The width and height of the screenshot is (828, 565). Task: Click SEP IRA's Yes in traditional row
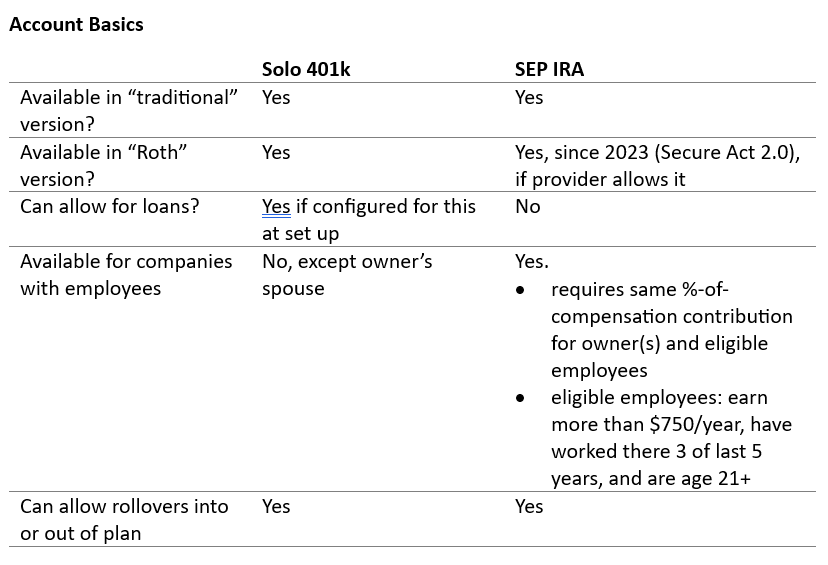pyautogui.click(x=529, y=97)
